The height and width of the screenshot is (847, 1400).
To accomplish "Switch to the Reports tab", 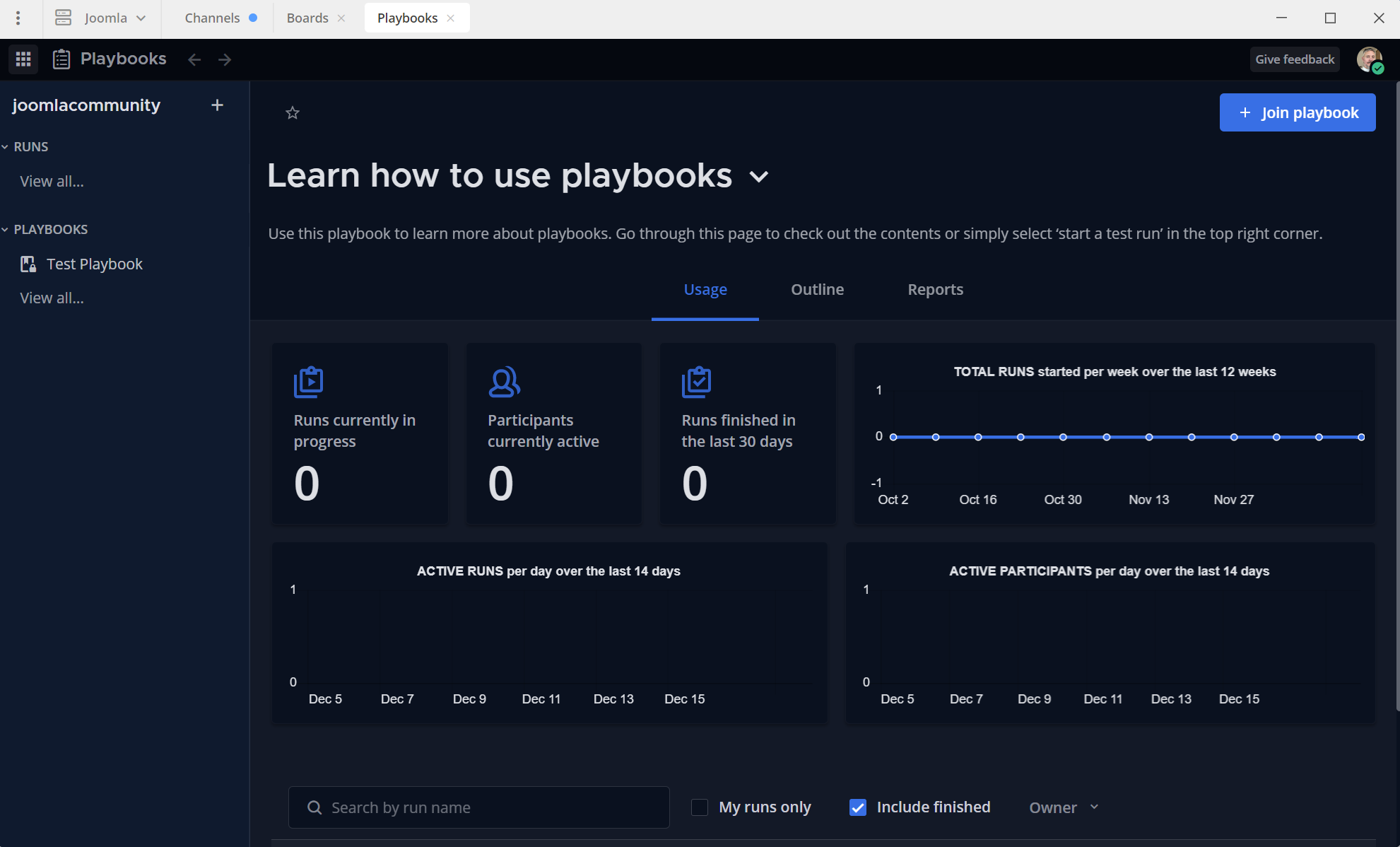I will 935,290.
